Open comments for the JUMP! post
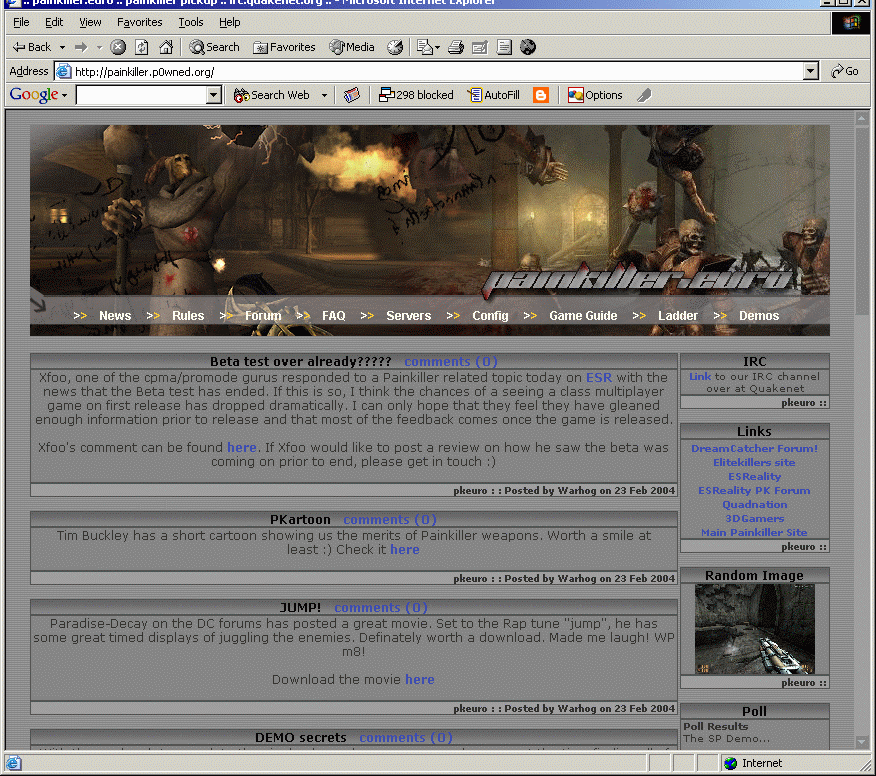 coord(381,607)
